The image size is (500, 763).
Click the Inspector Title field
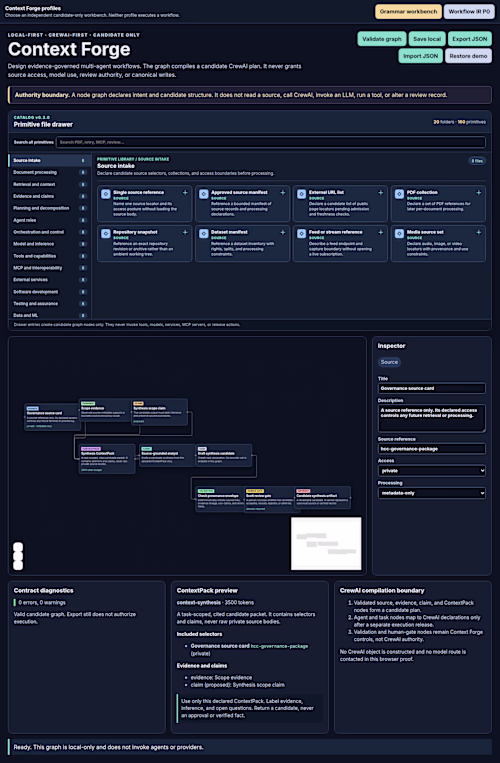click(x=431, y=388)
